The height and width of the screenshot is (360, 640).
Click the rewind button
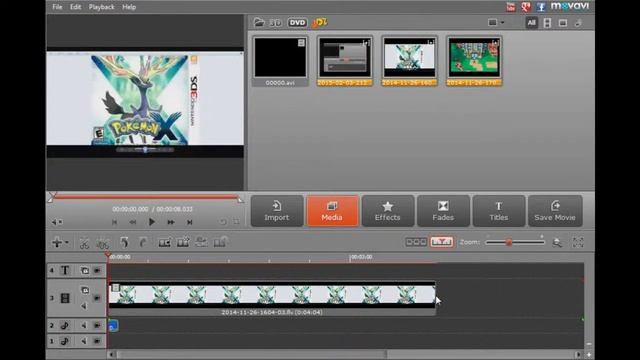tap(133, 222)
